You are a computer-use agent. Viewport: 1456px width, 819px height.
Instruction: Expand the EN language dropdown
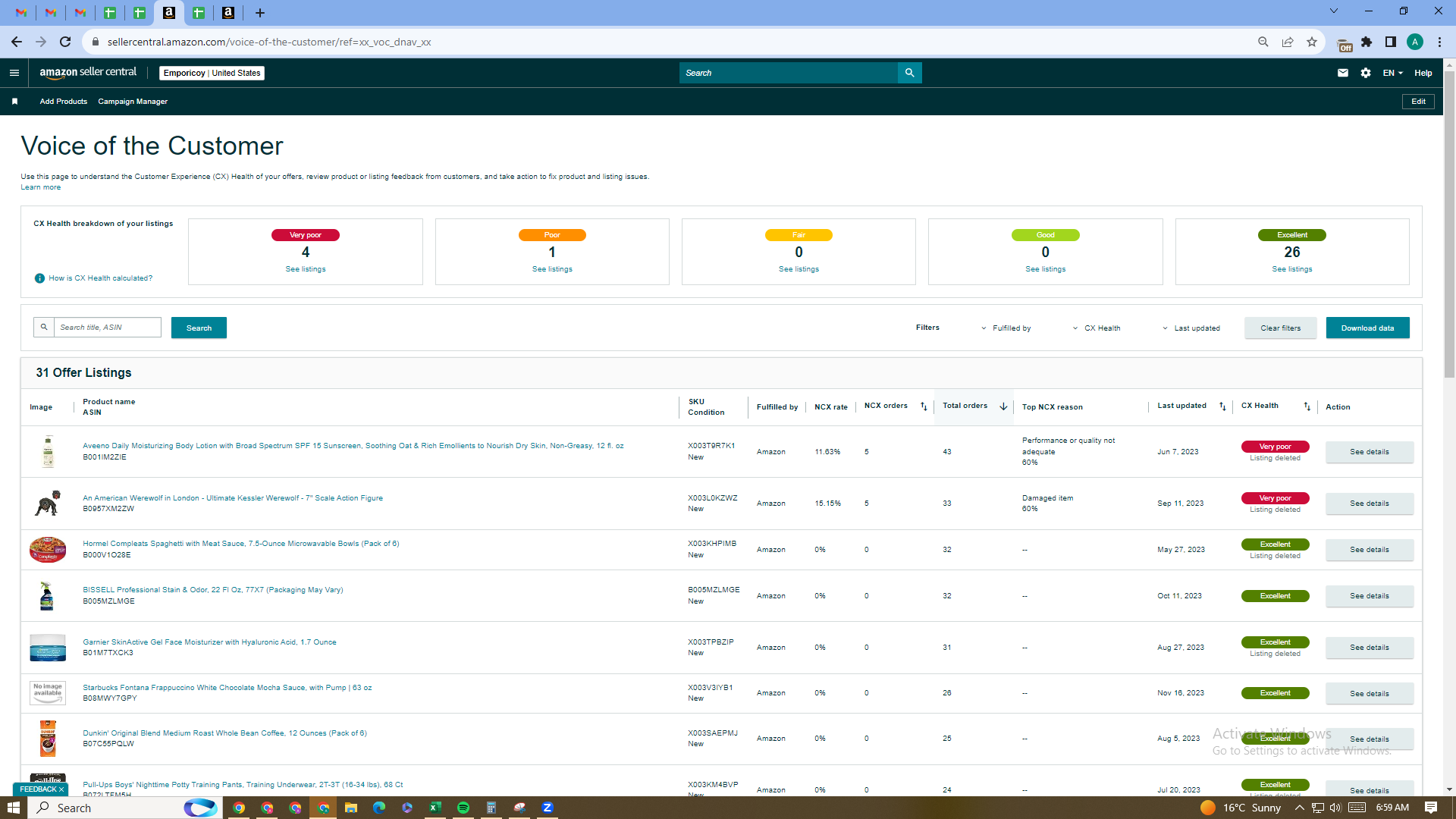(x=1393, y=73)
